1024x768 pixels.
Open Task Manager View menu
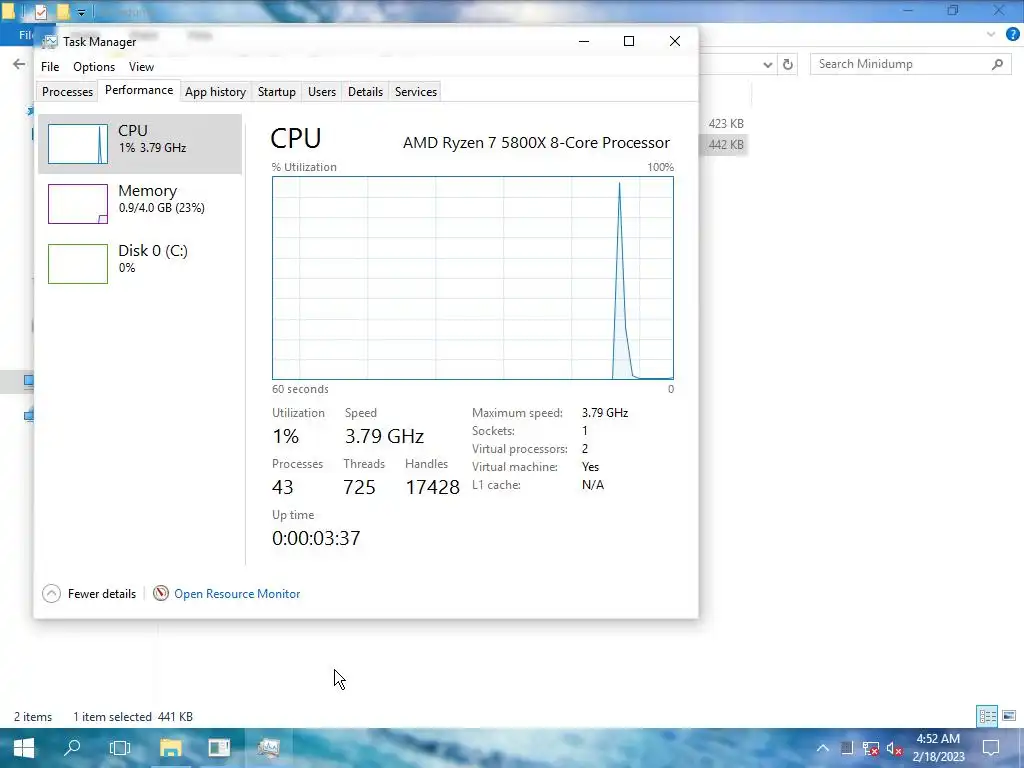(x=141, y=67)
